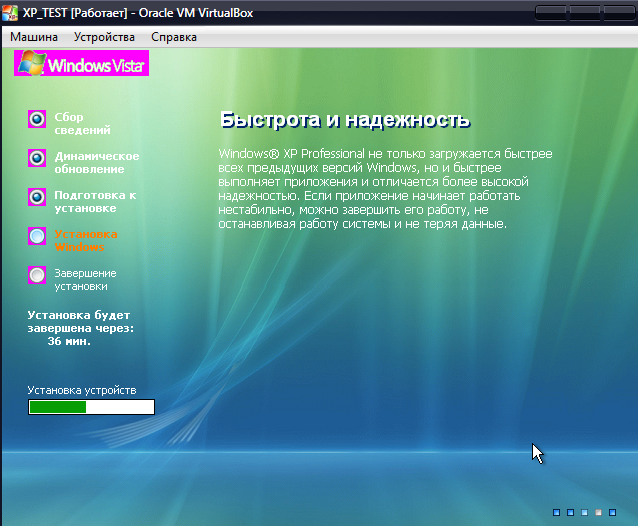This screenshot has height=526, width=638.
Task: Open the Машина menu
Action: click(34, 37)
